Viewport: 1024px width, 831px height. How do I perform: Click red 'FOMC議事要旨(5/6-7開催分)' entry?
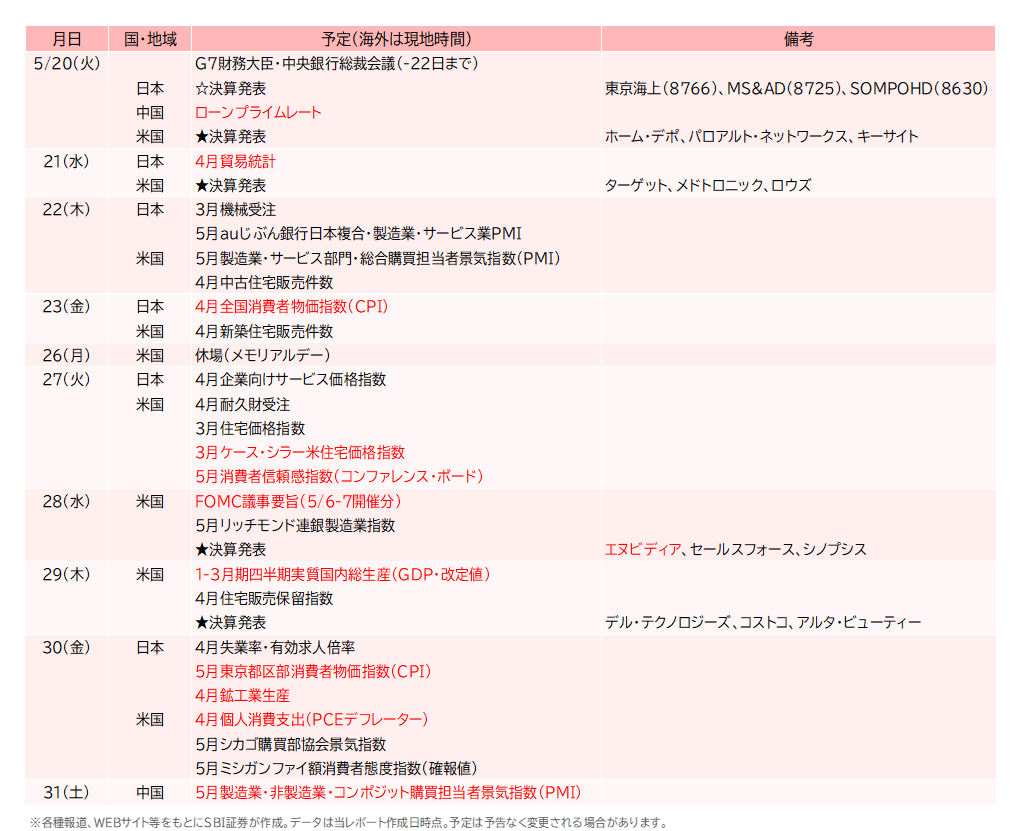(298, 502)
